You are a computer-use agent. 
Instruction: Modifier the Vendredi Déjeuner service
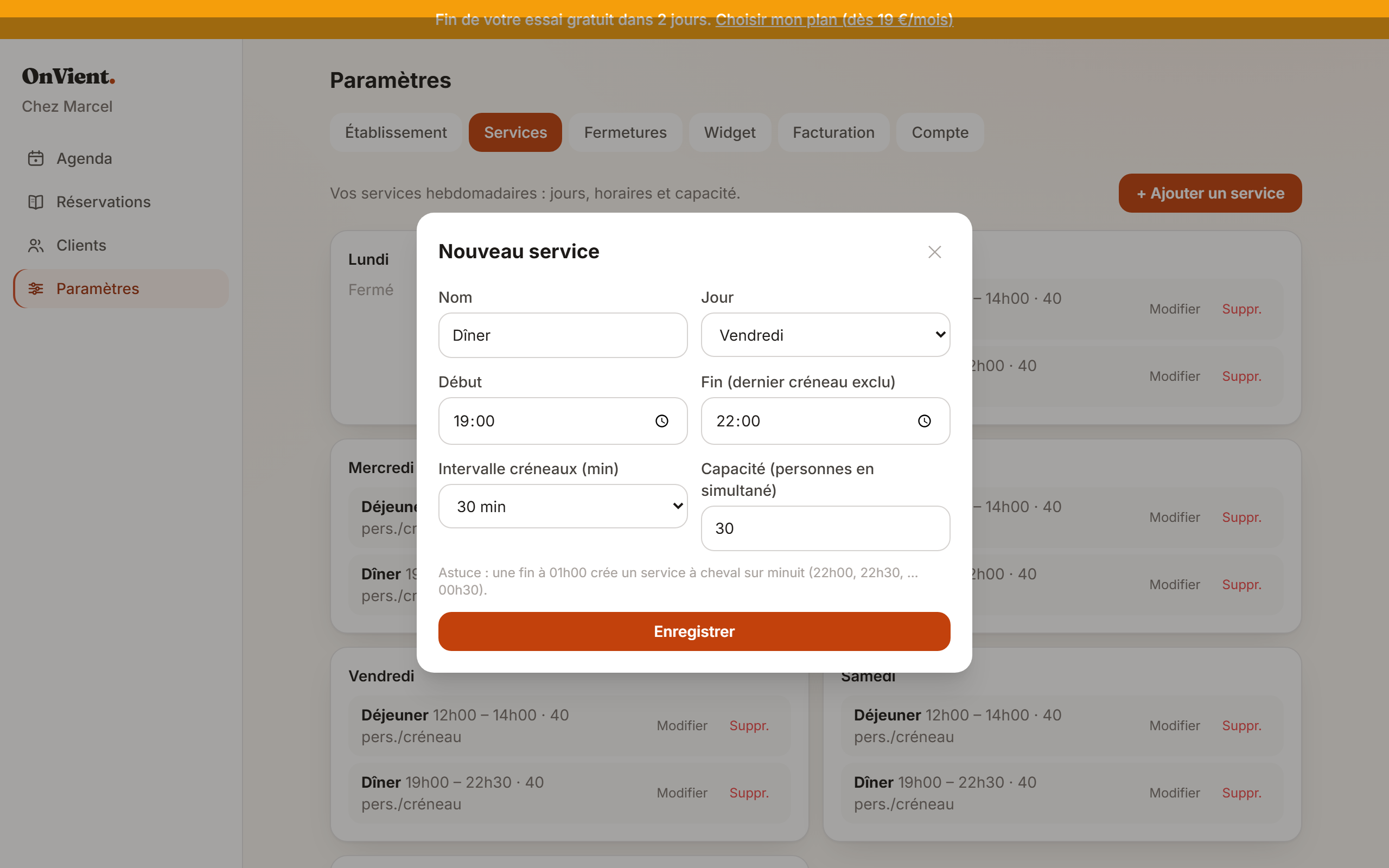682,726
